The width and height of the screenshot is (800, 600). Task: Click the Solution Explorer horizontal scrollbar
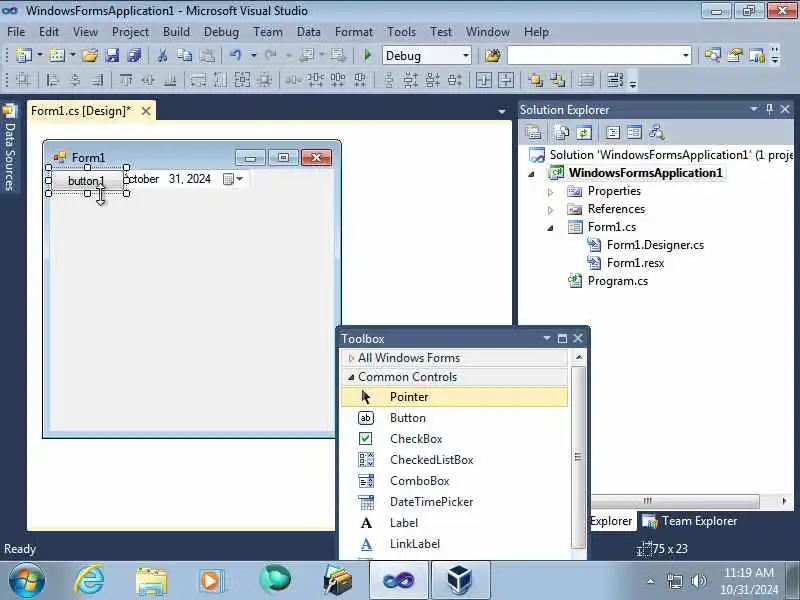[677, 501]
